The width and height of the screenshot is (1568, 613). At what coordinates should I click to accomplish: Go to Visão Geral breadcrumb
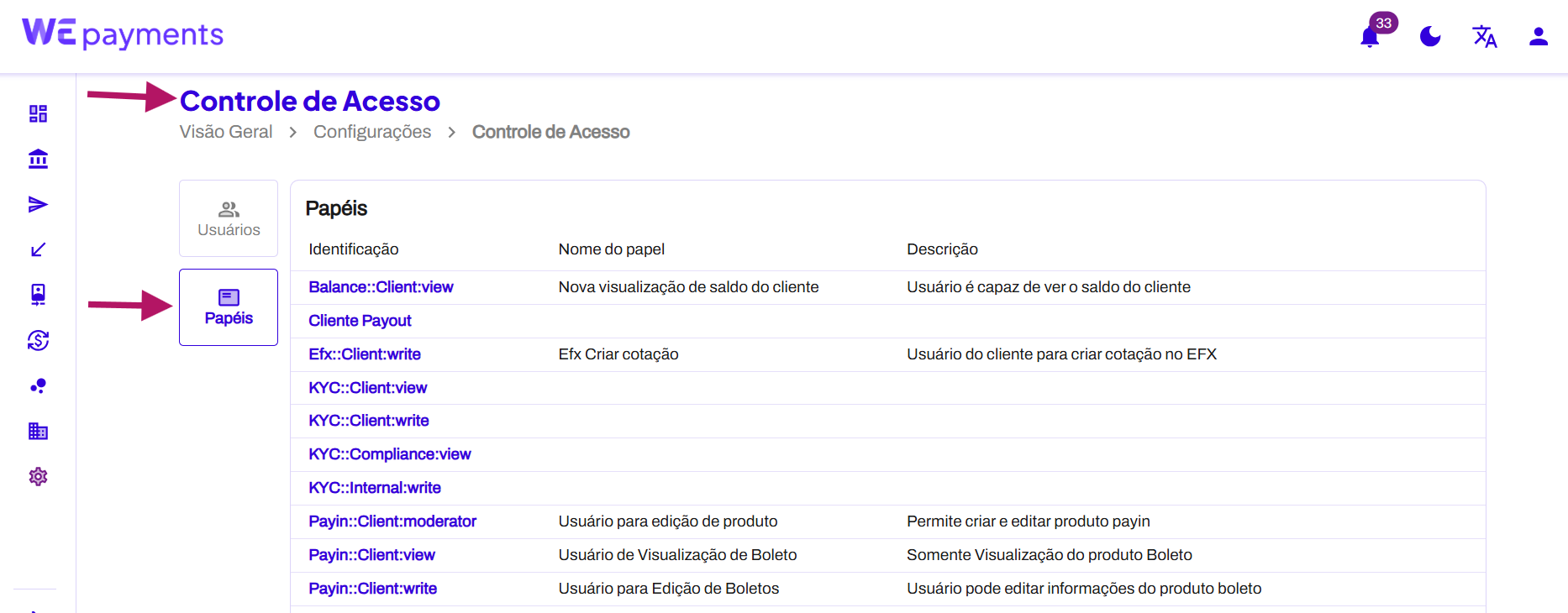tap(226, 132)
